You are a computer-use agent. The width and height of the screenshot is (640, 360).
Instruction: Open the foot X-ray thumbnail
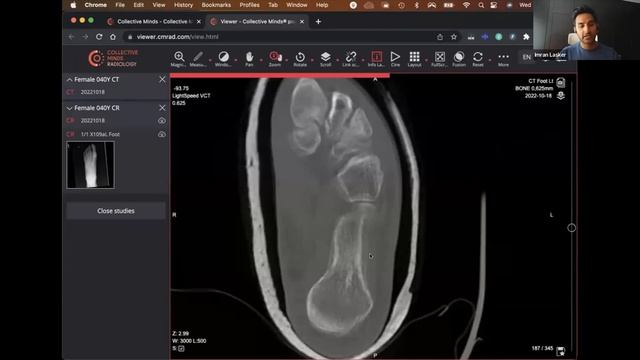90,165
